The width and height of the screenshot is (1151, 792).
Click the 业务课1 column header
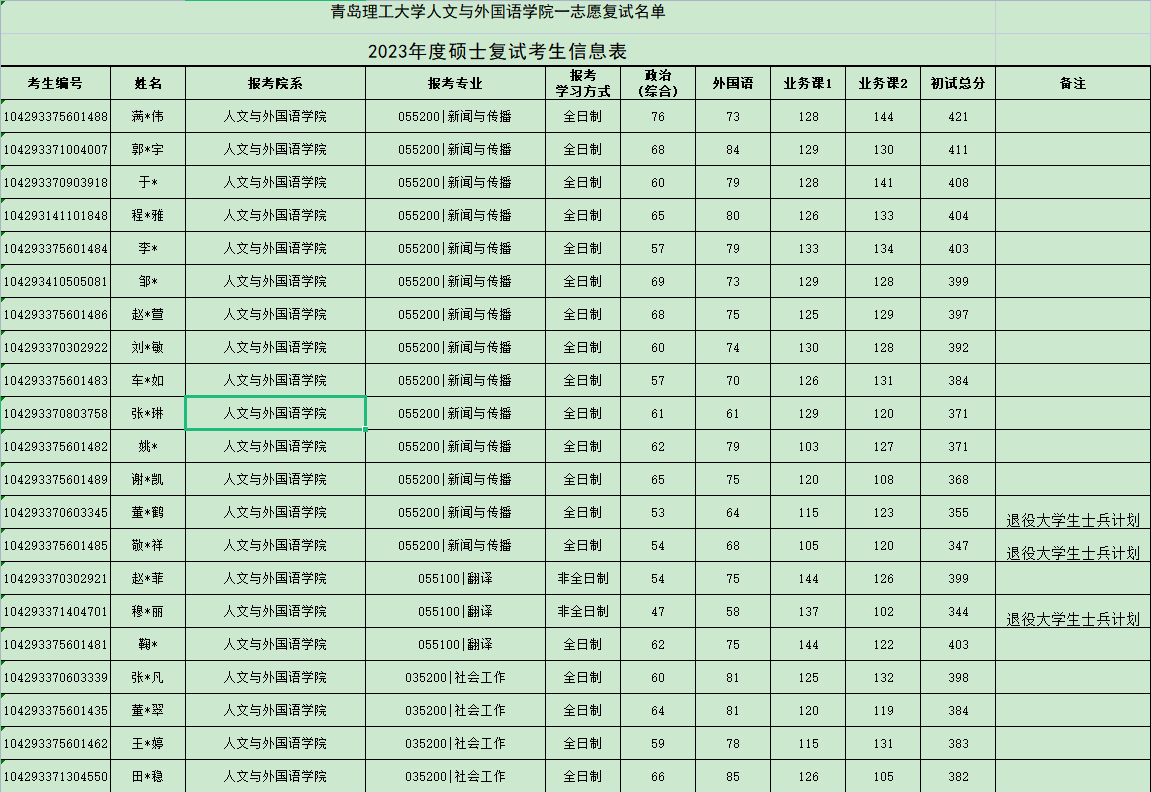tap(808, 83)
